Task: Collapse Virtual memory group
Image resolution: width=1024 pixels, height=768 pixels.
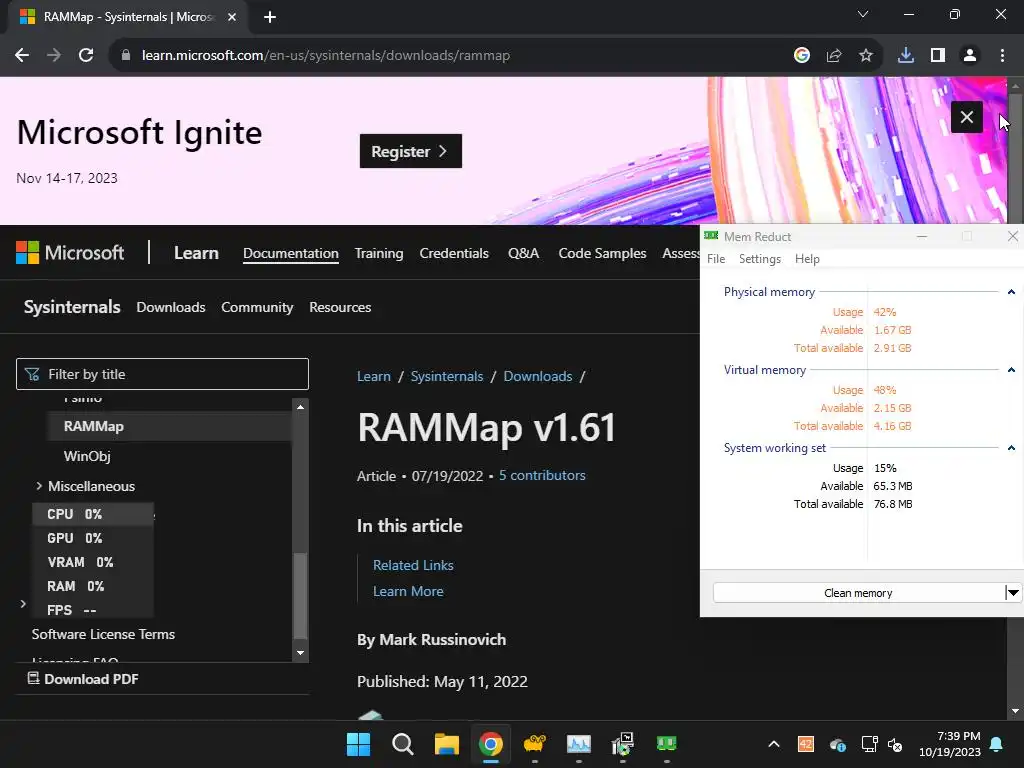Action: pos(1011,370)
